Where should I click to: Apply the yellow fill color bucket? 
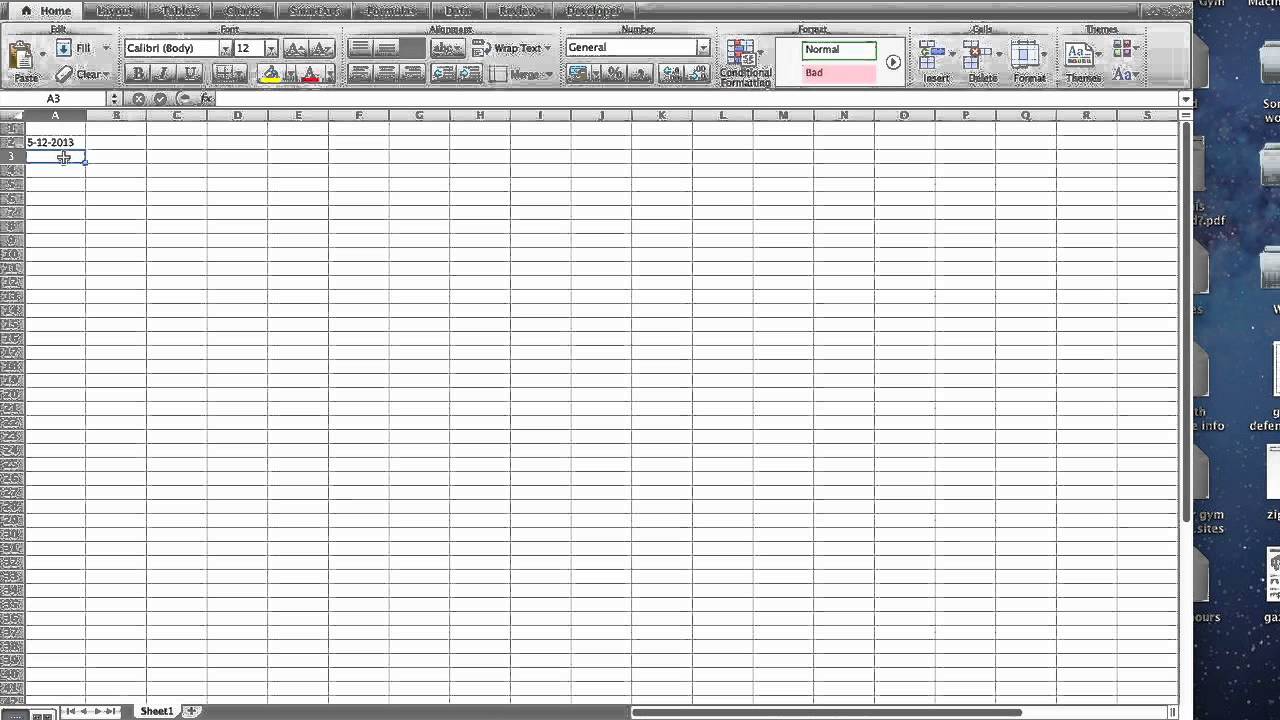click(x=270, y=74)
